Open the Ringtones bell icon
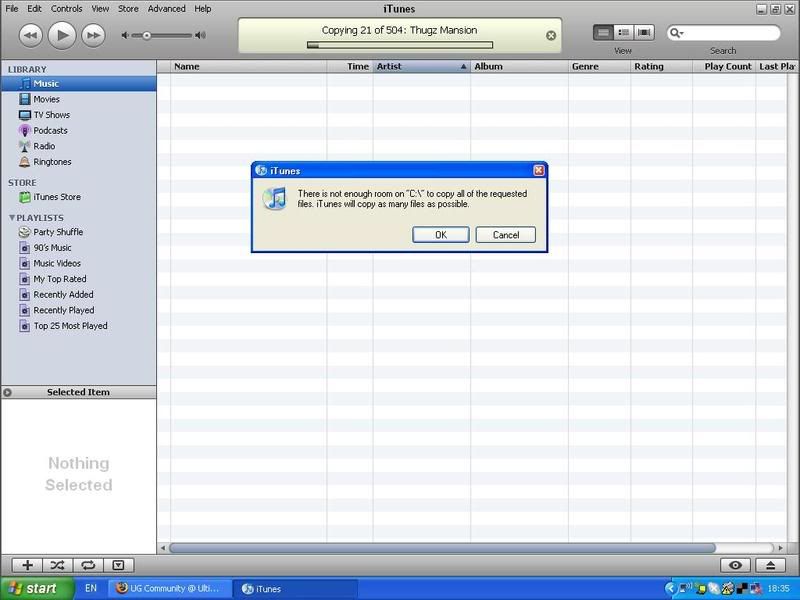The image size is (800, 600). tap(24, 162)
